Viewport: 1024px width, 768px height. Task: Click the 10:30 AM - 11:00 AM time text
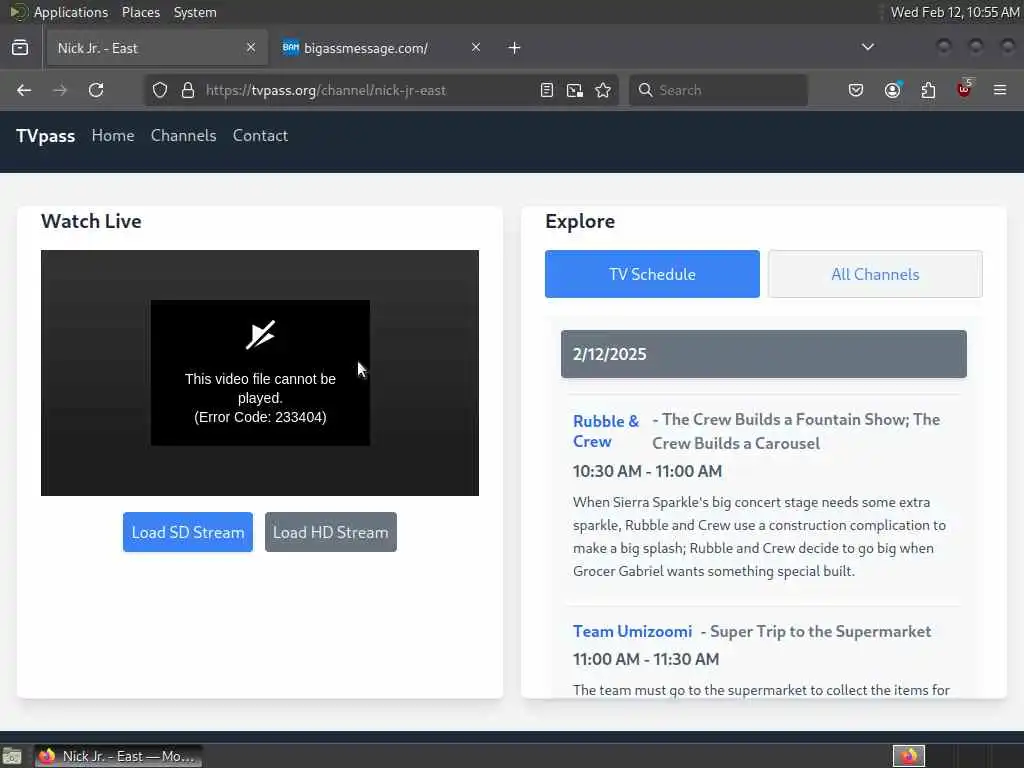(x=647, y=471)
